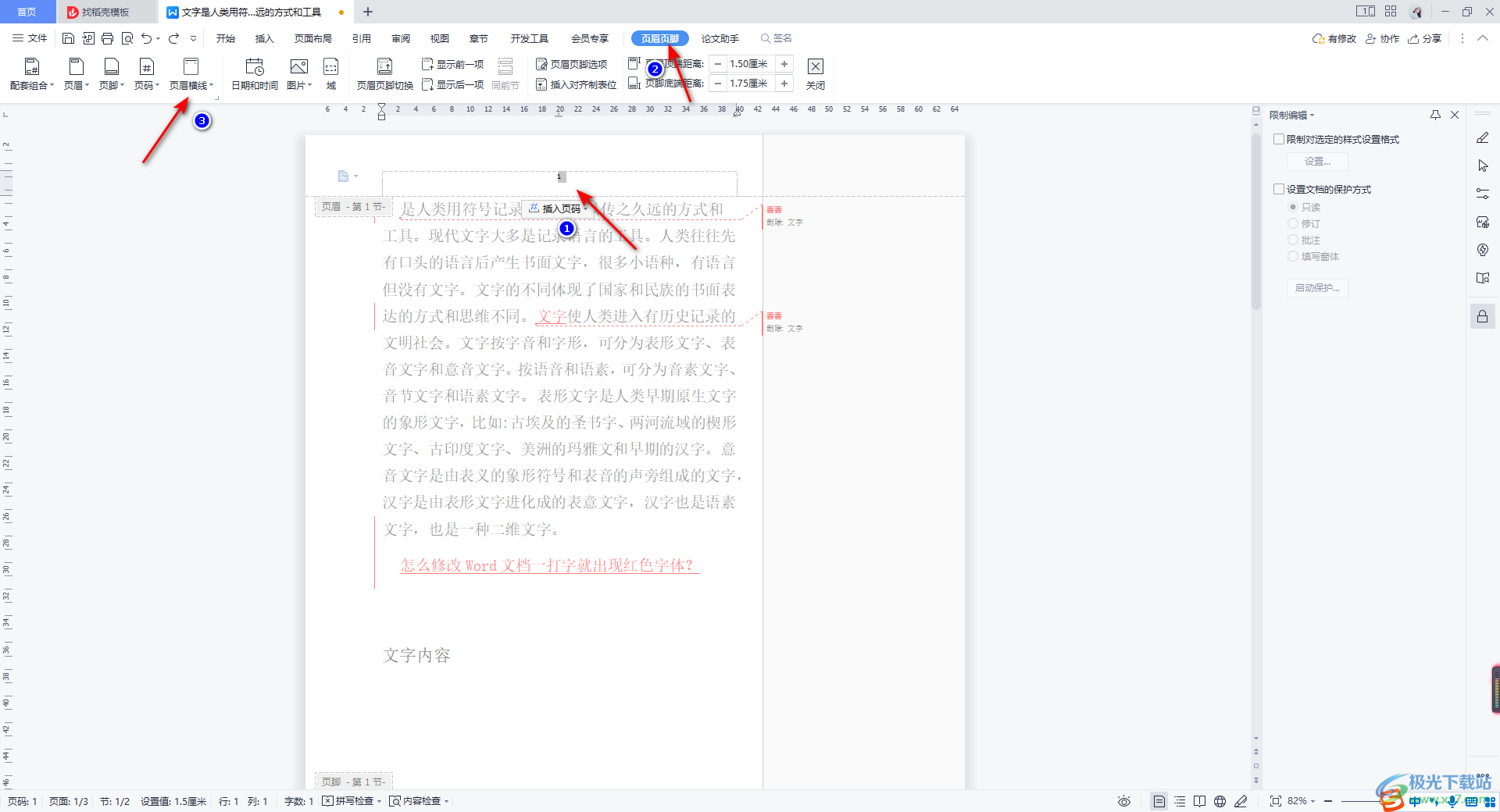Click 页眉页脚选项 button

[x=572, y=64]
